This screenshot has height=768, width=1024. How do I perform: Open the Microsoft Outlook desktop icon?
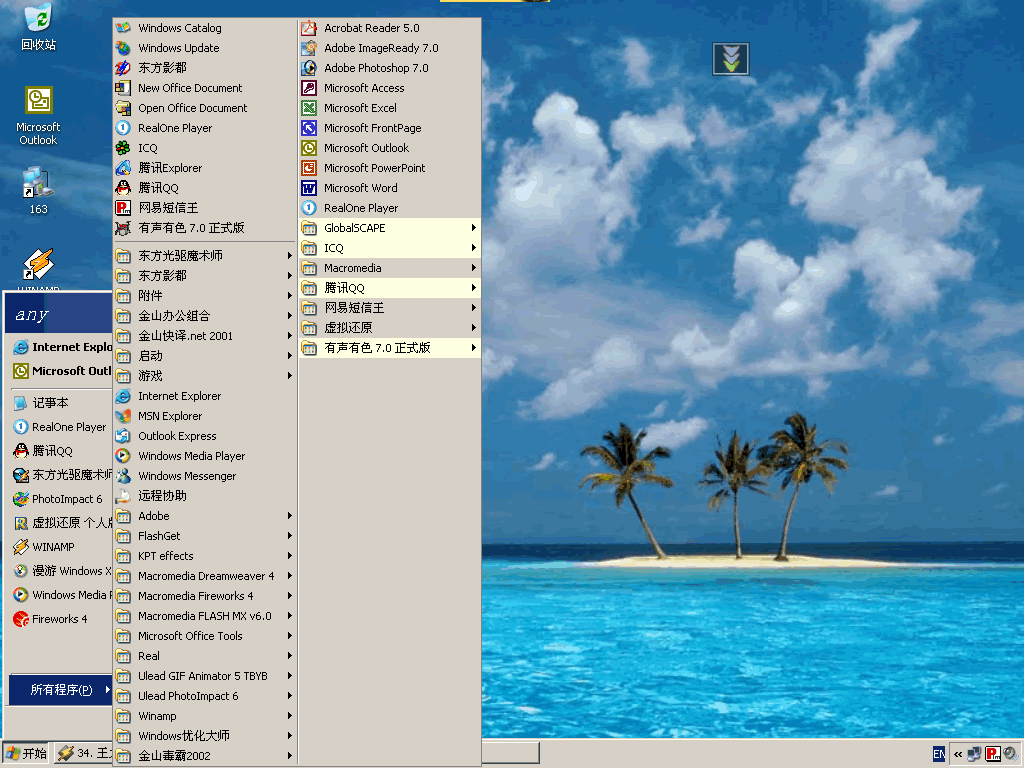(x=38, y=102)
